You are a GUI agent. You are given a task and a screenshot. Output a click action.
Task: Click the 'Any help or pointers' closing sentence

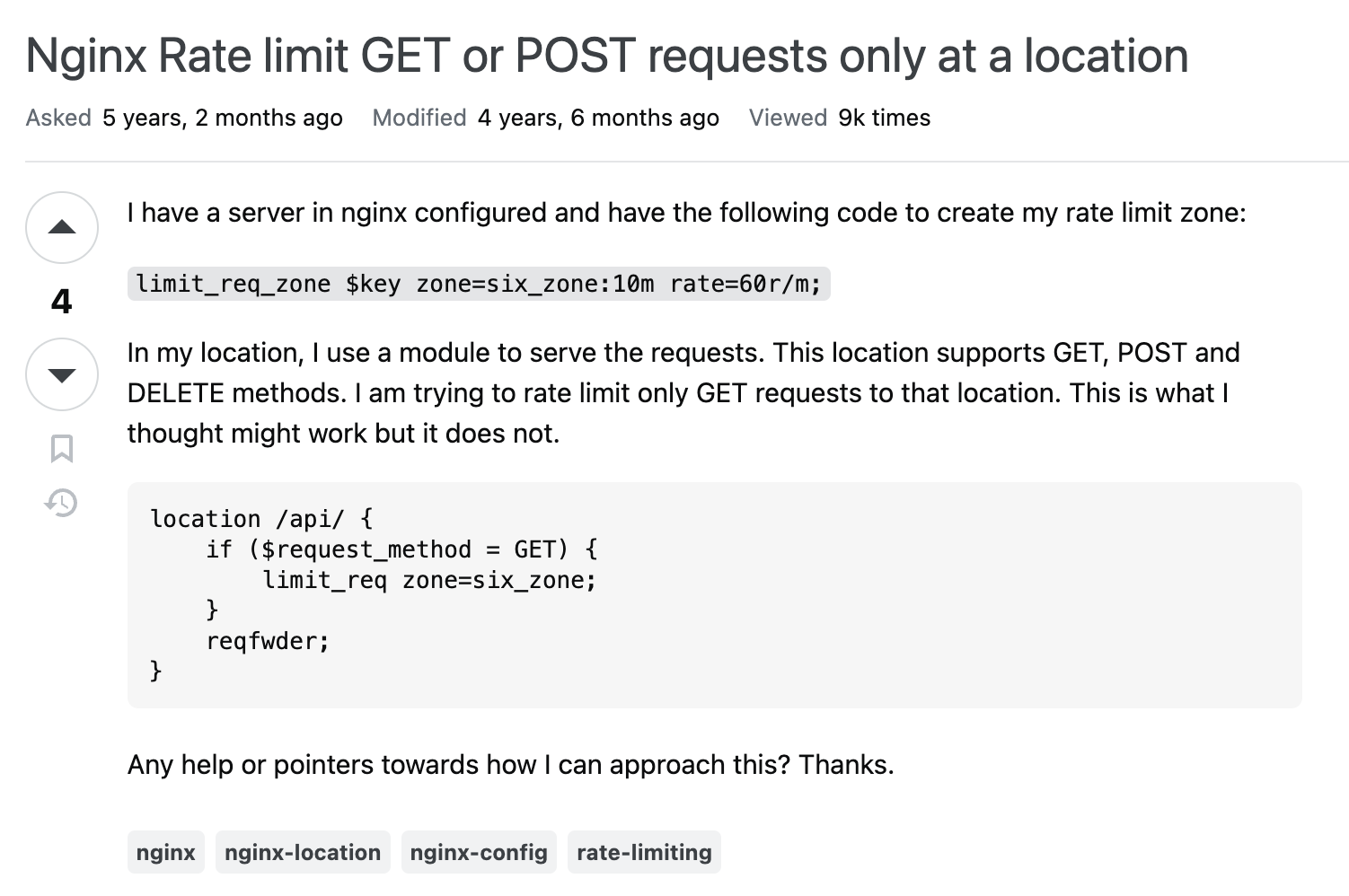click(510, 764)
